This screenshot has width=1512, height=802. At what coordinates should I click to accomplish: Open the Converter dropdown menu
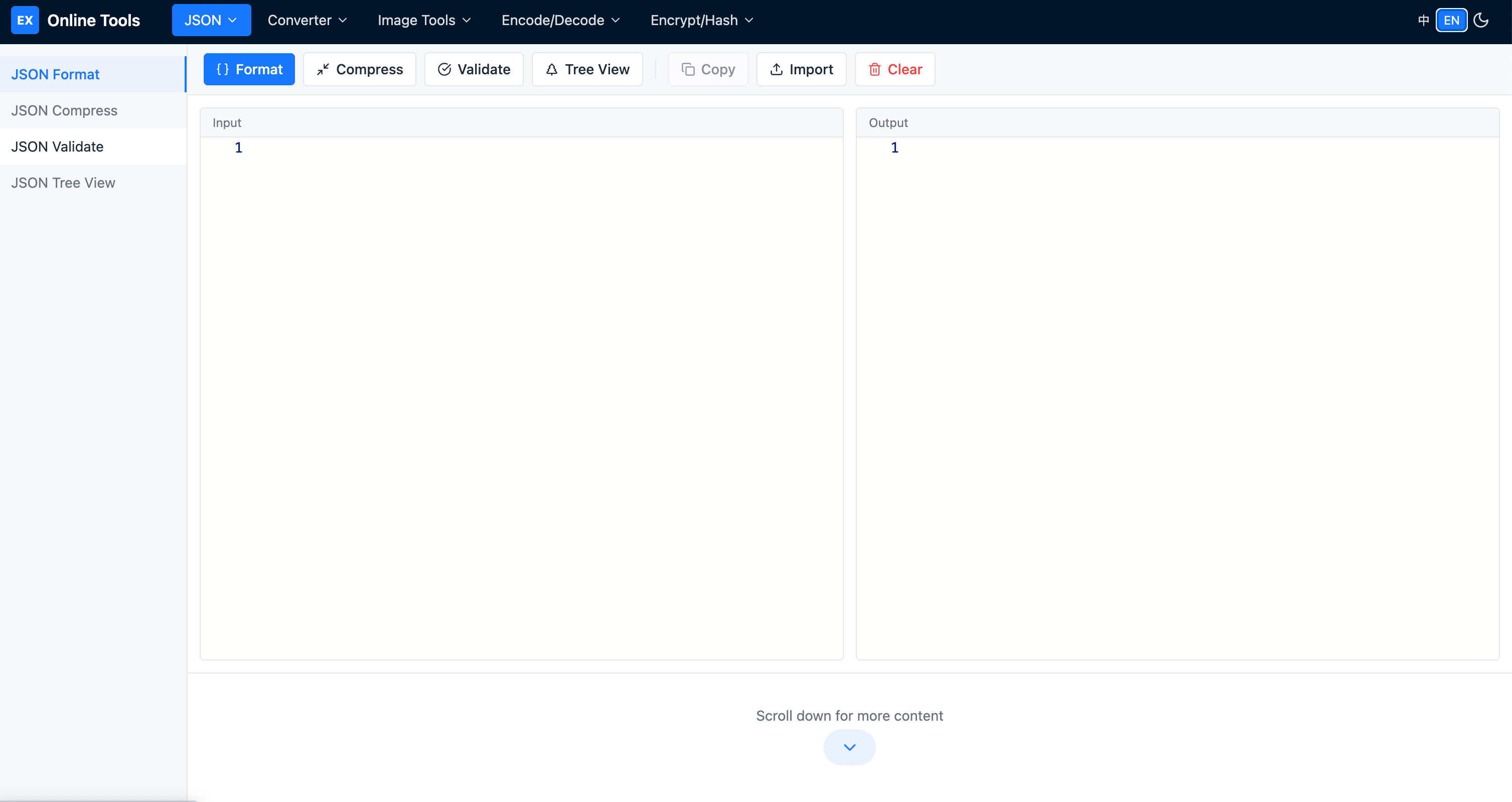[307, 20]
